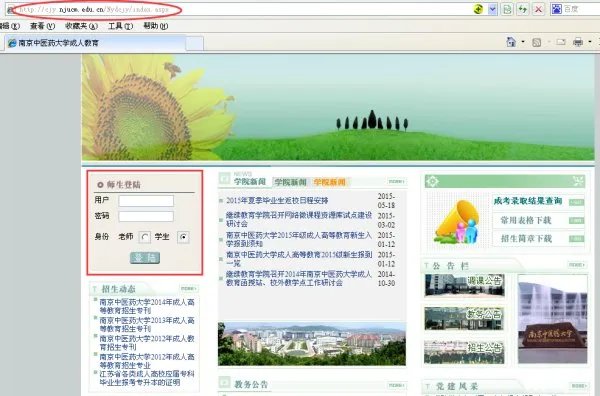Open the 收藏夹(A) menu

[x=82, y=26]
